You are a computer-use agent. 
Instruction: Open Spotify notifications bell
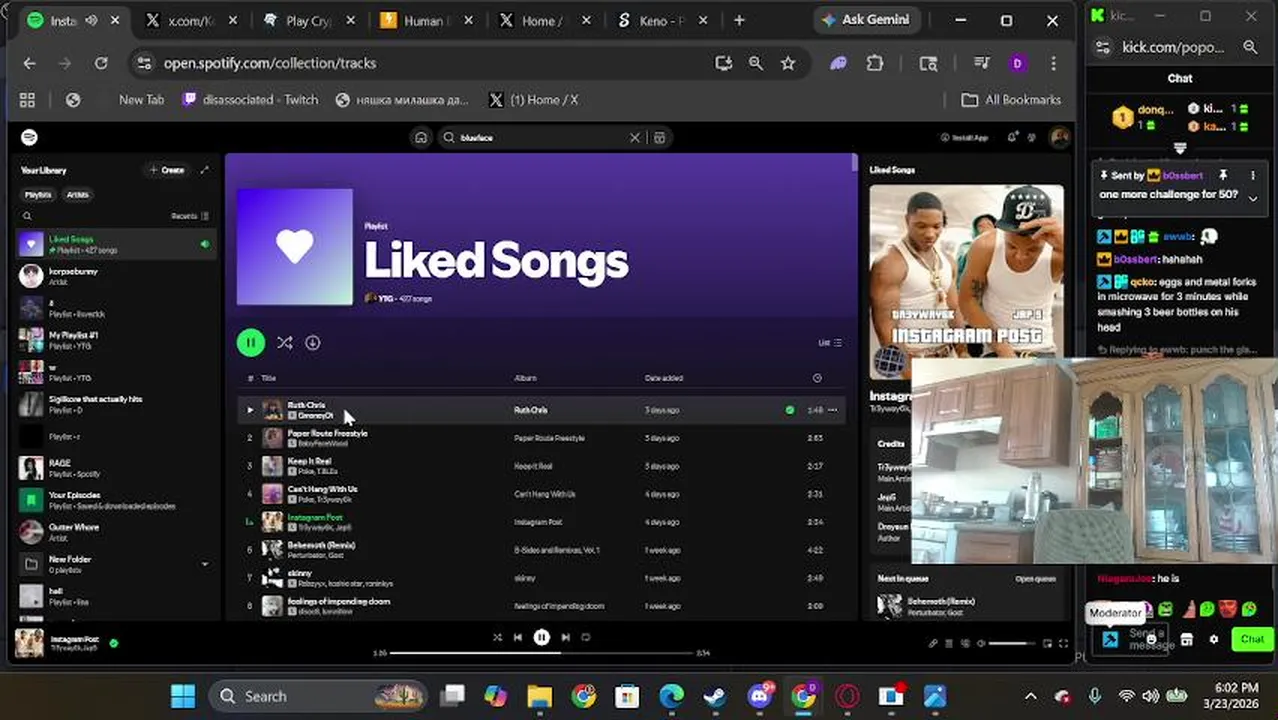coord(1012,138)
